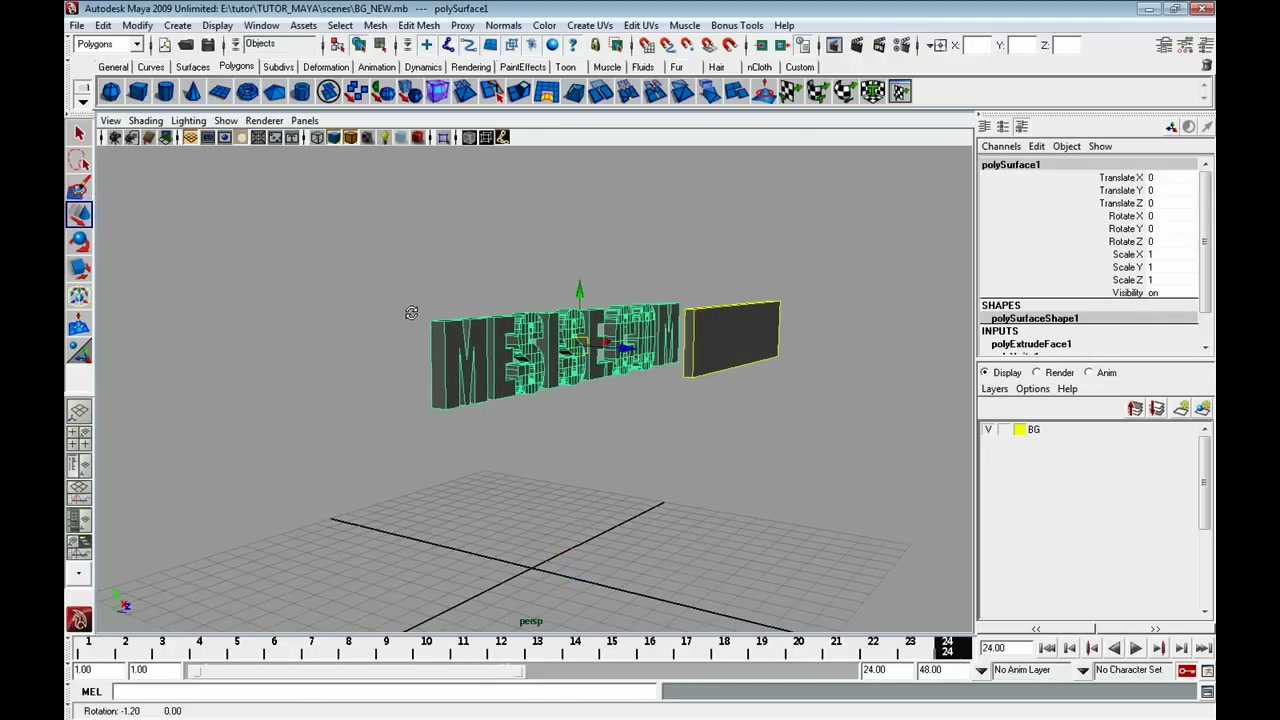Open the Create UVs menu

[x=590, y=25]
